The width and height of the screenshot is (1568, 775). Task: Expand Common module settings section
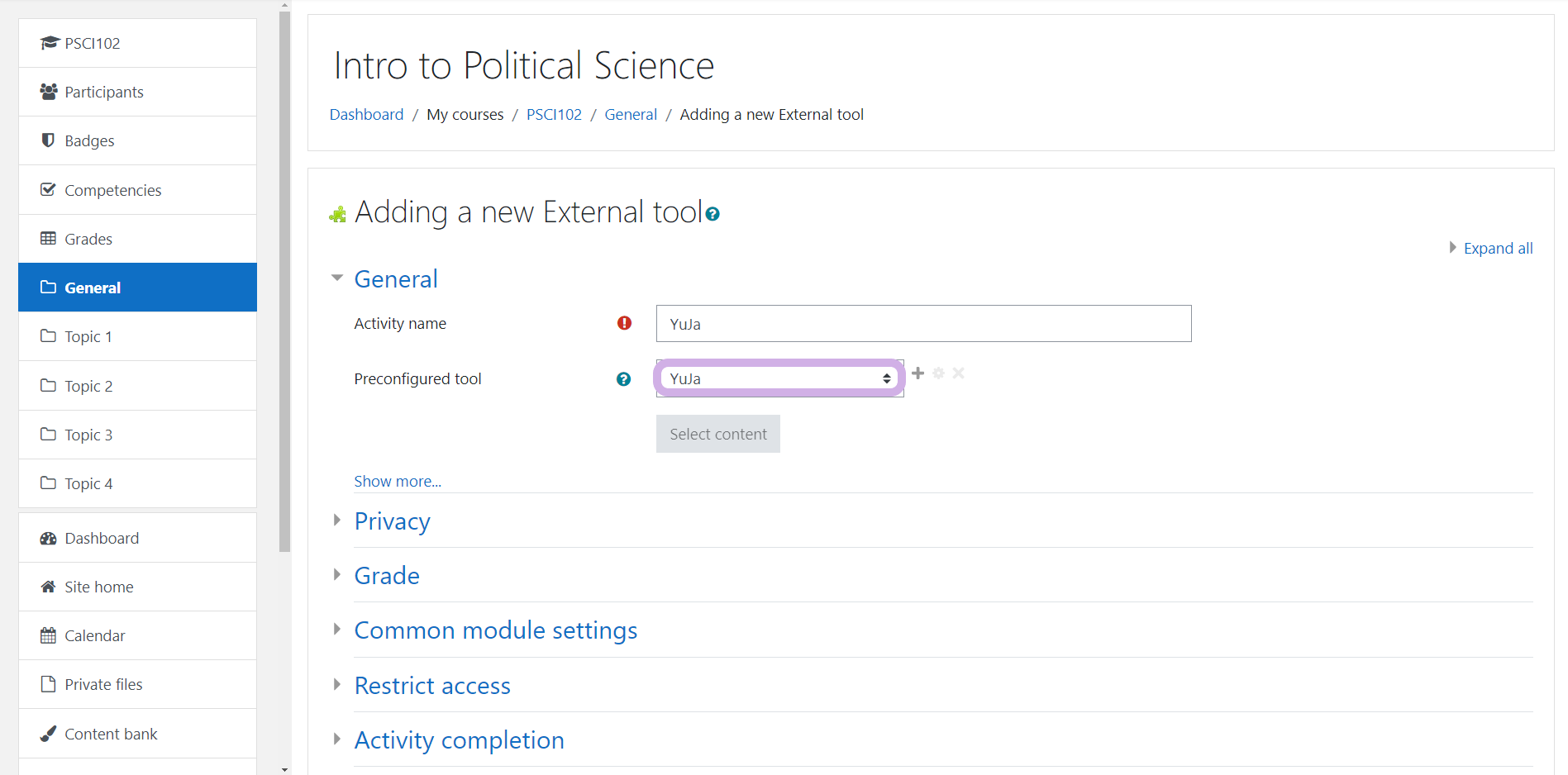pyautogui.click(x=495, y=630)
